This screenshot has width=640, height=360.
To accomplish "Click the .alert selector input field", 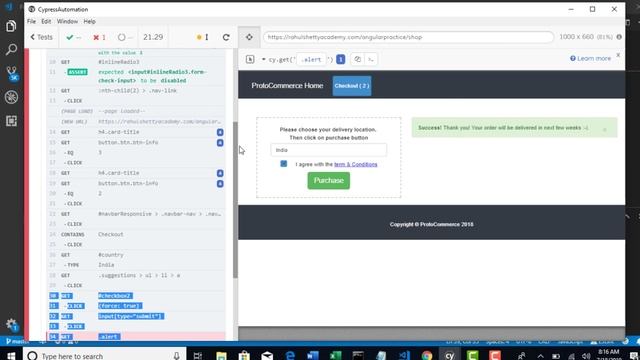I will pyautogui.click(x=311, y=59).
